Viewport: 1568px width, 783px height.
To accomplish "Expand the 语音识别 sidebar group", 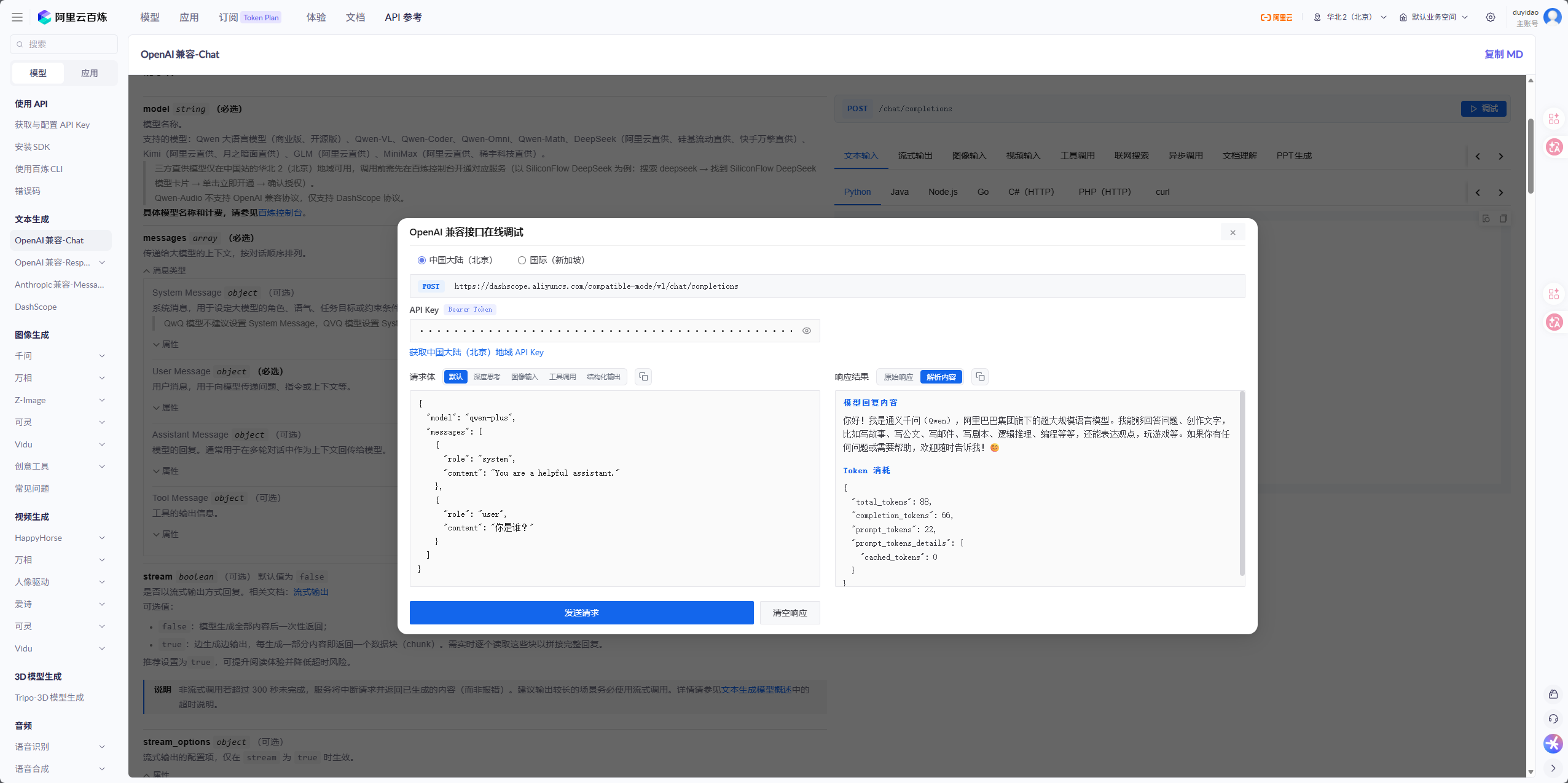I will coord(102,747).
